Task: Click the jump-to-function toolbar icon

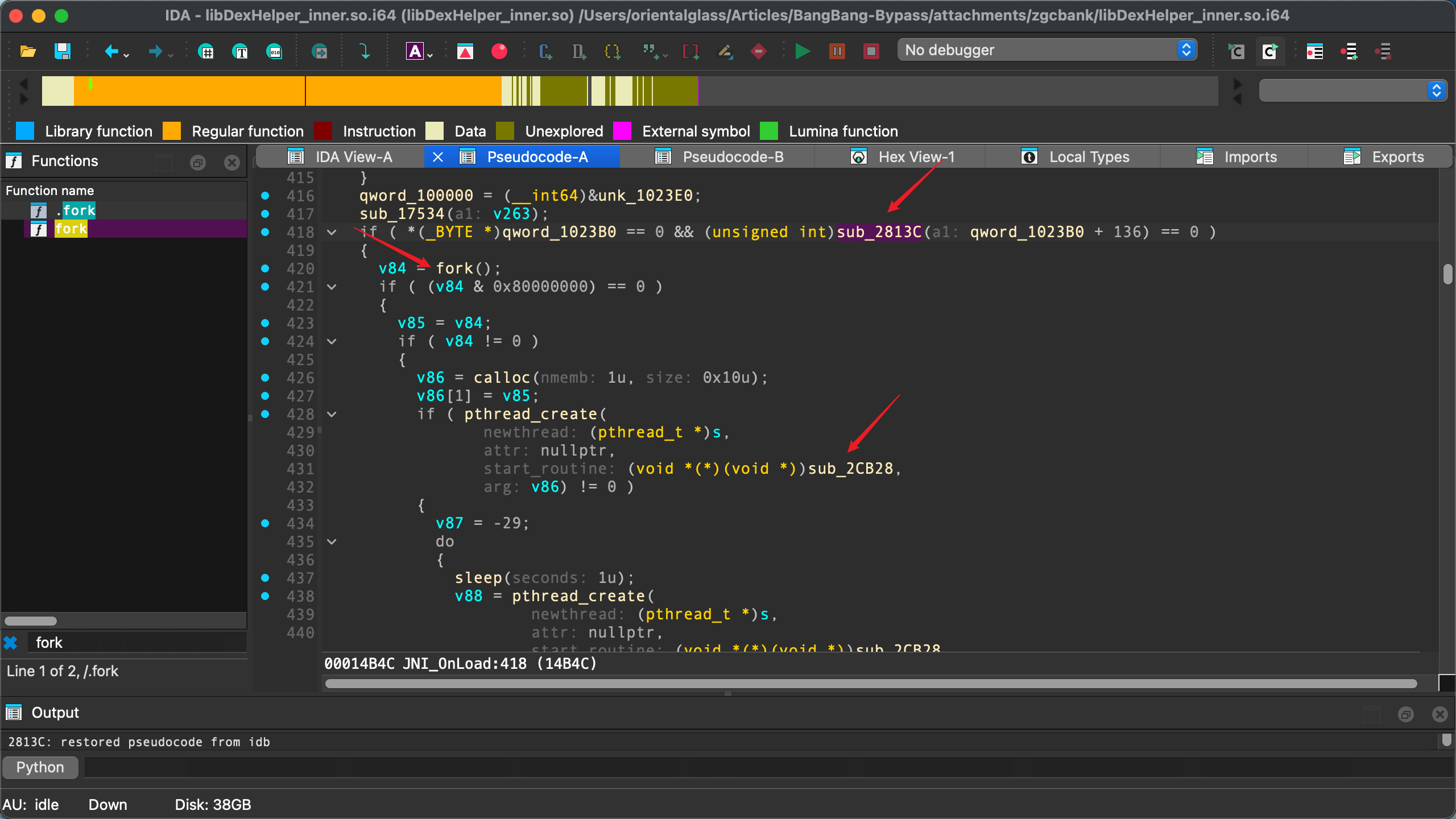Action: pos(320,52)
